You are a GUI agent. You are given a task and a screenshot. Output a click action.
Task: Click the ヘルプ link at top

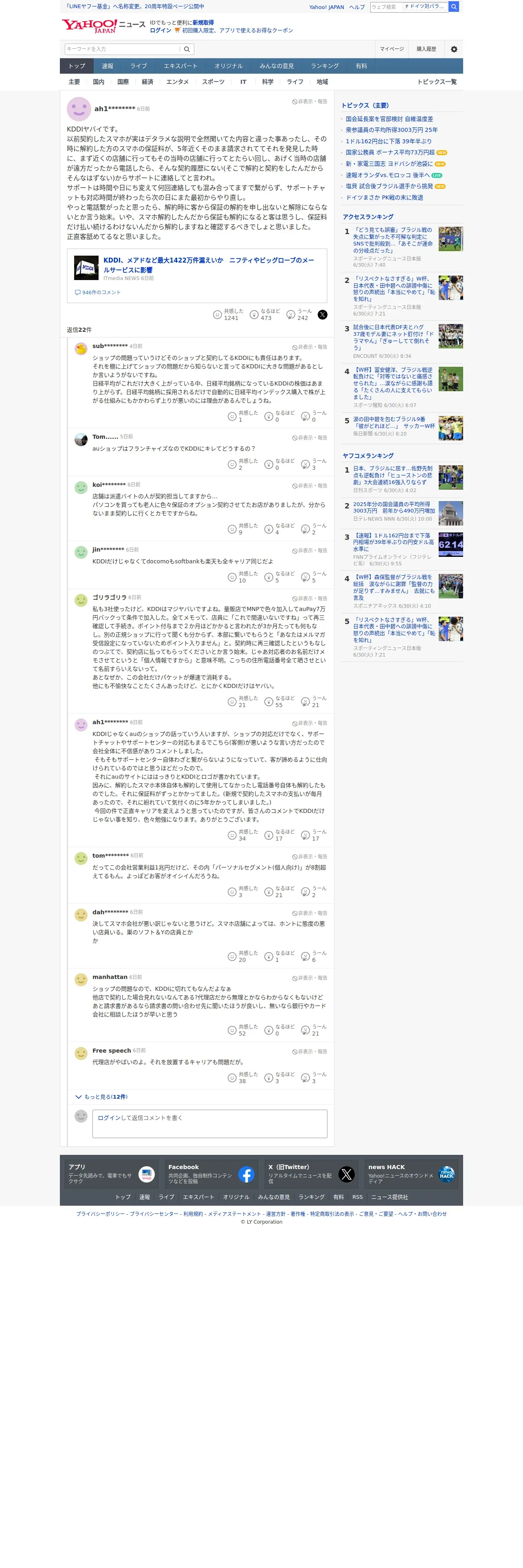click(x=357, y=7)
